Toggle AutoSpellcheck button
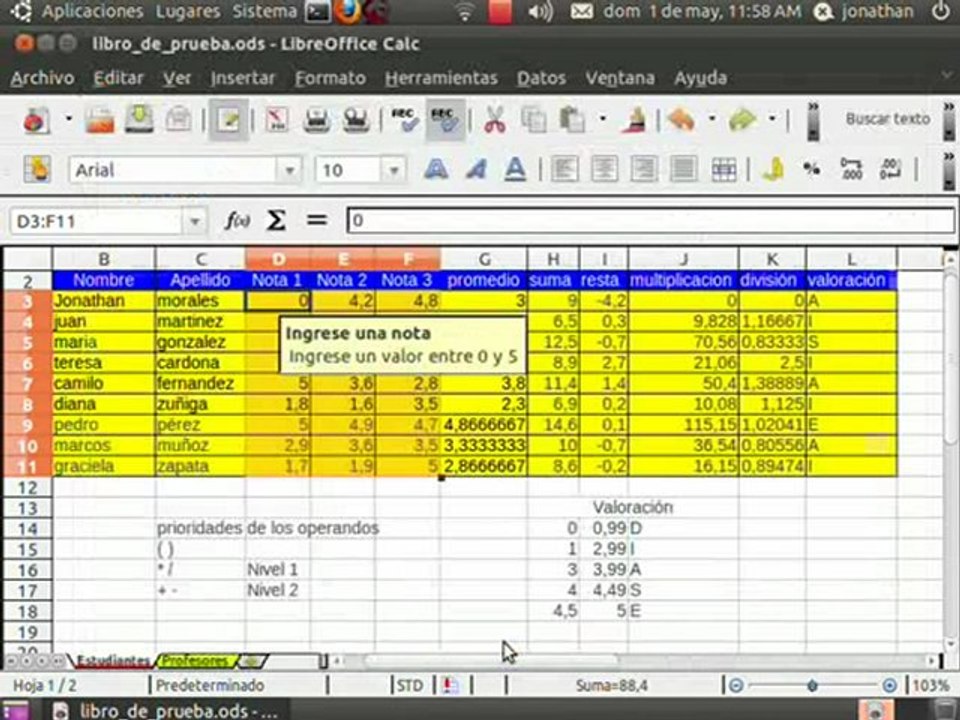 pos(445,119)
